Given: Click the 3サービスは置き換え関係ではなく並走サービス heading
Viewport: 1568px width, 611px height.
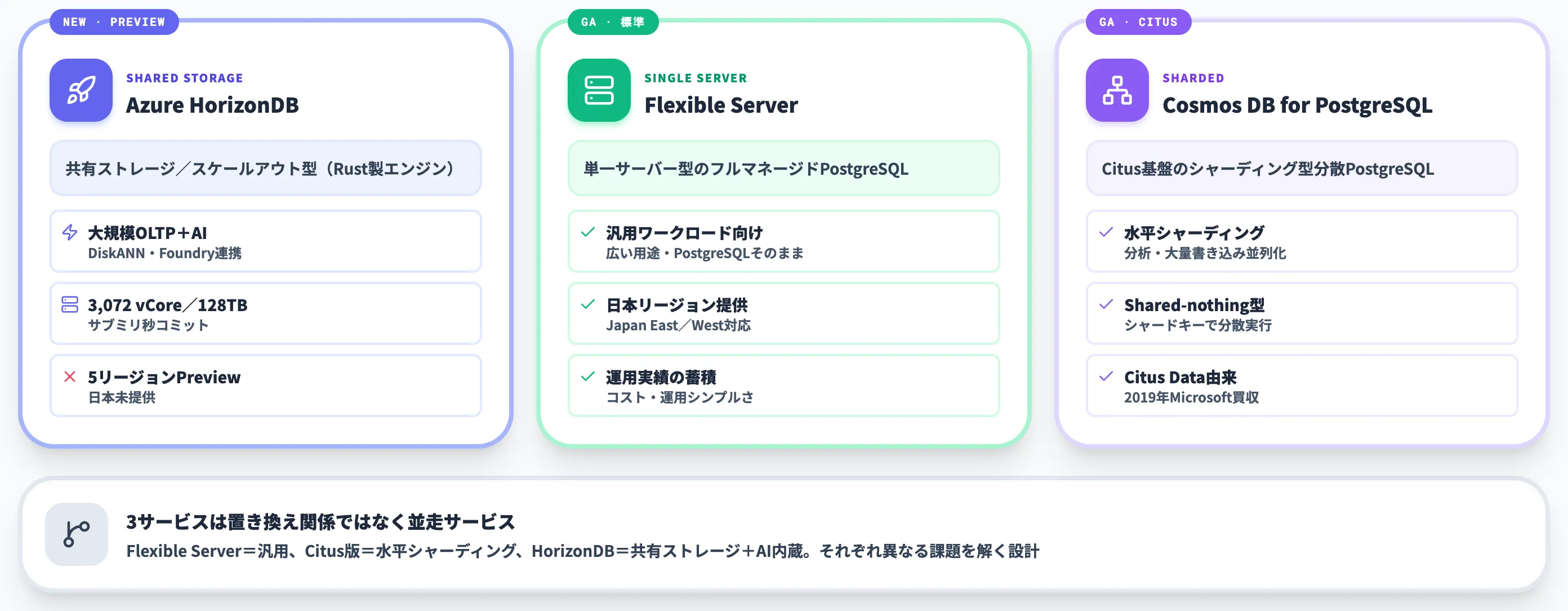Looking at the screenshot, I should pos(320,521).
